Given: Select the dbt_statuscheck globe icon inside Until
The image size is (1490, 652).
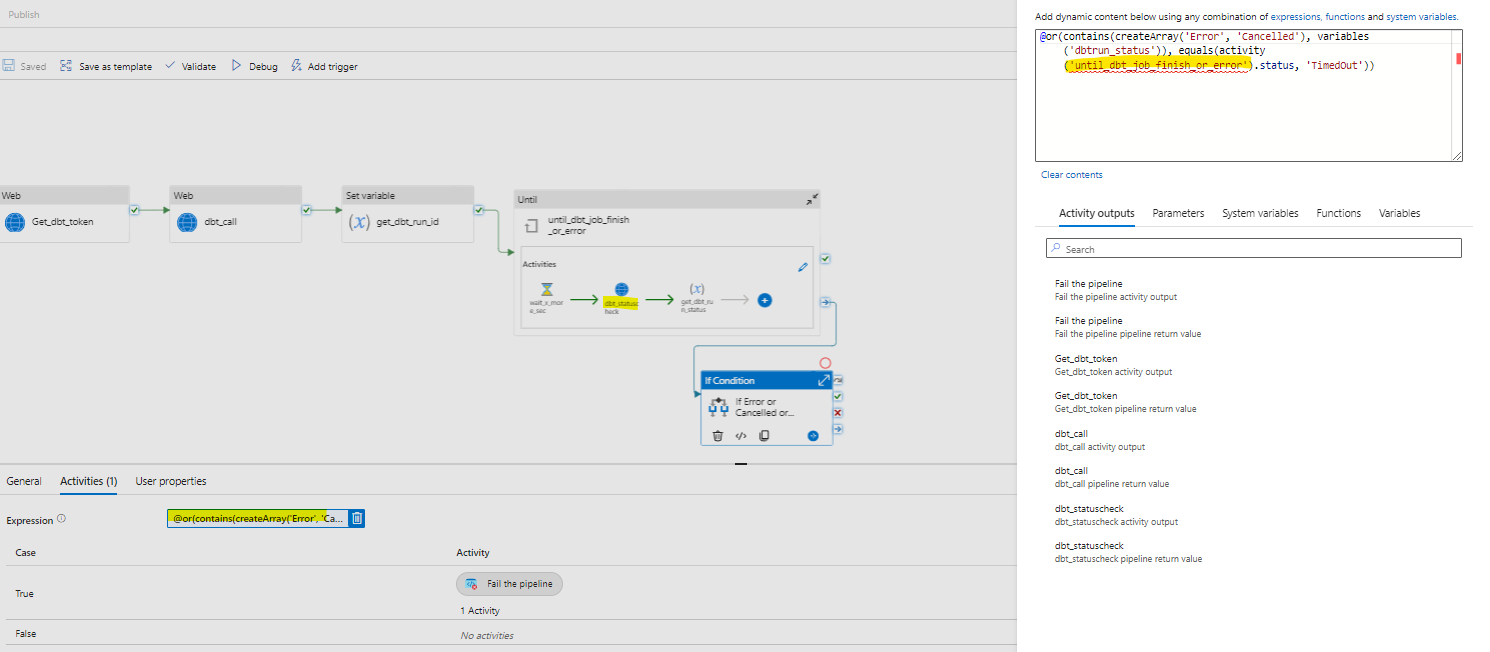Looking at the screenshot, I should click(621, 289).
